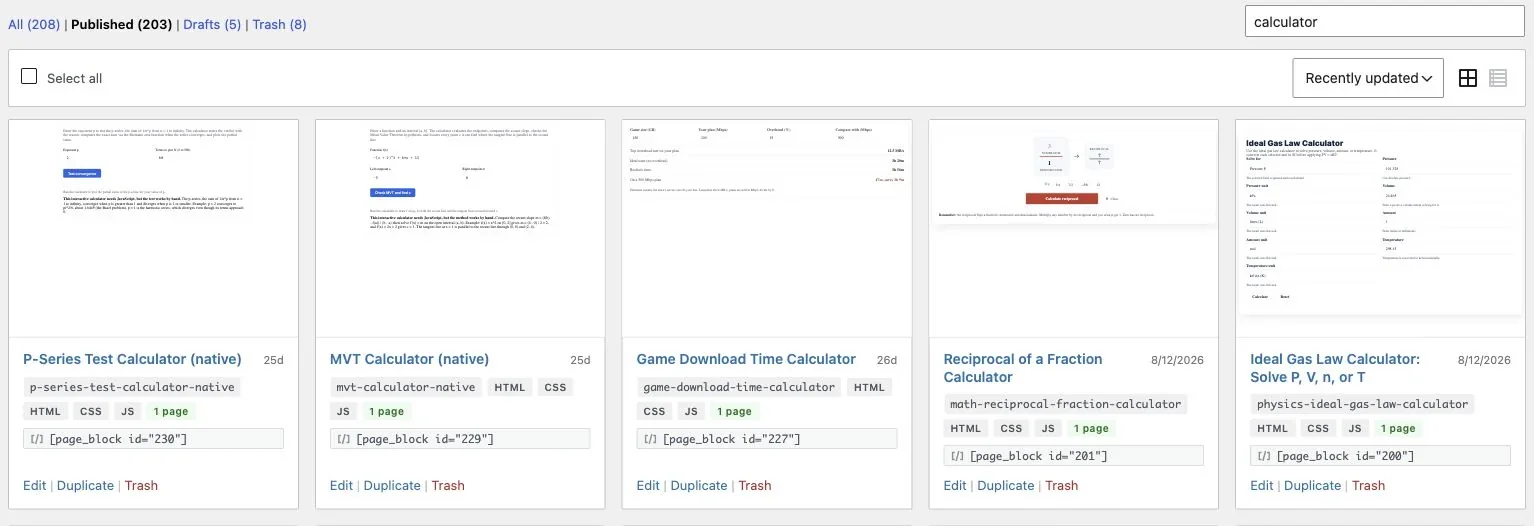Select shortcode field [page_block id="229"]
Viewport: 1534px width, 526px height.
coord(460,439)
